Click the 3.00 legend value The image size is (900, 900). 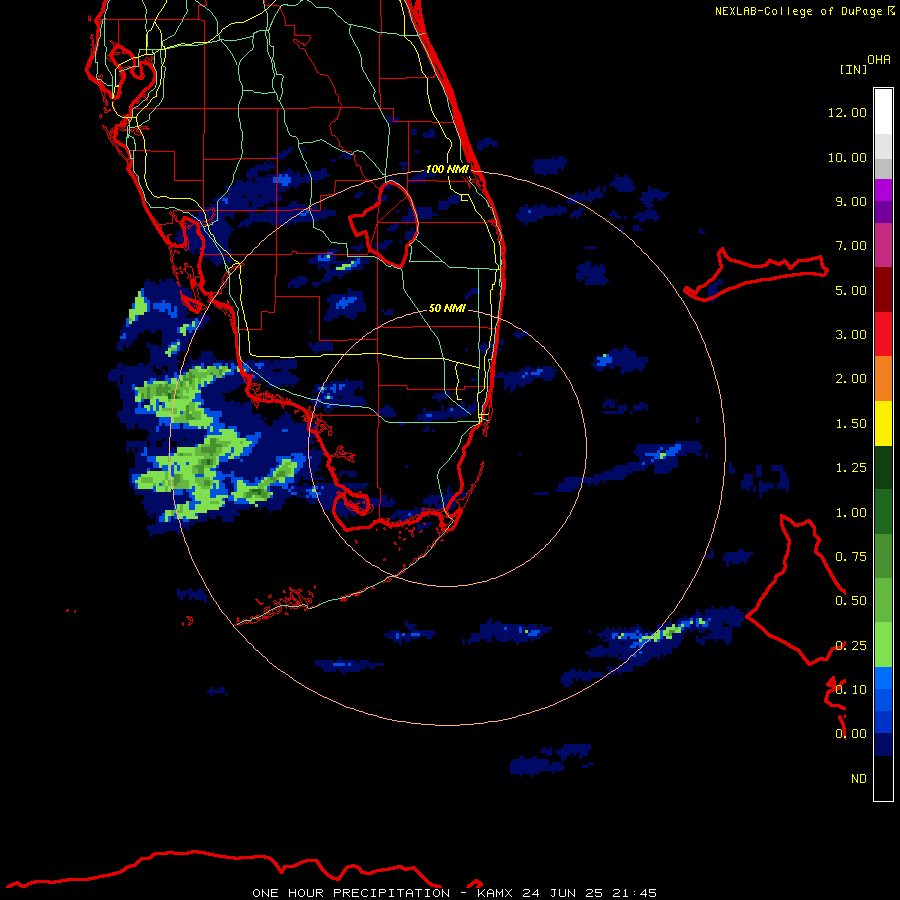(x=851, y=335)
